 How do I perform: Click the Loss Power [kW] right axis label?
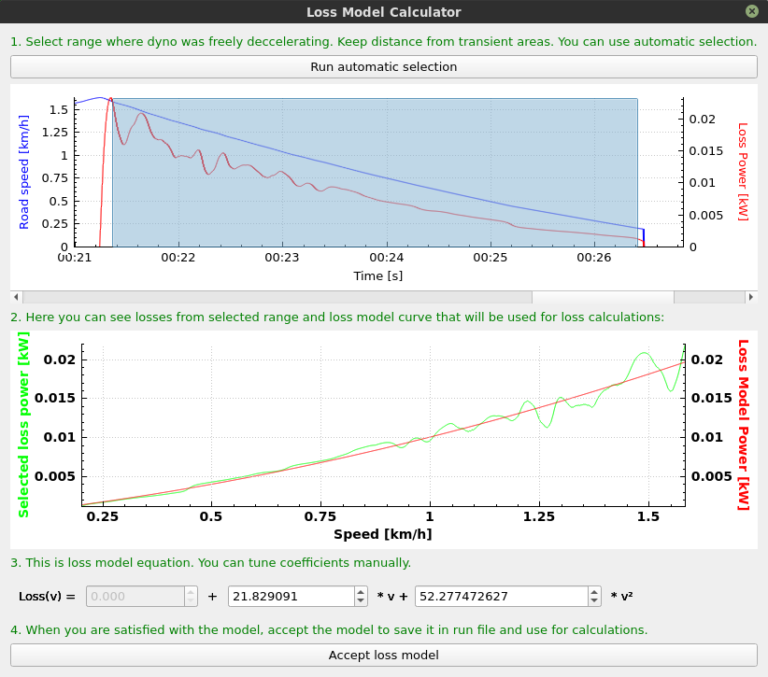click(x=742, y=172)
